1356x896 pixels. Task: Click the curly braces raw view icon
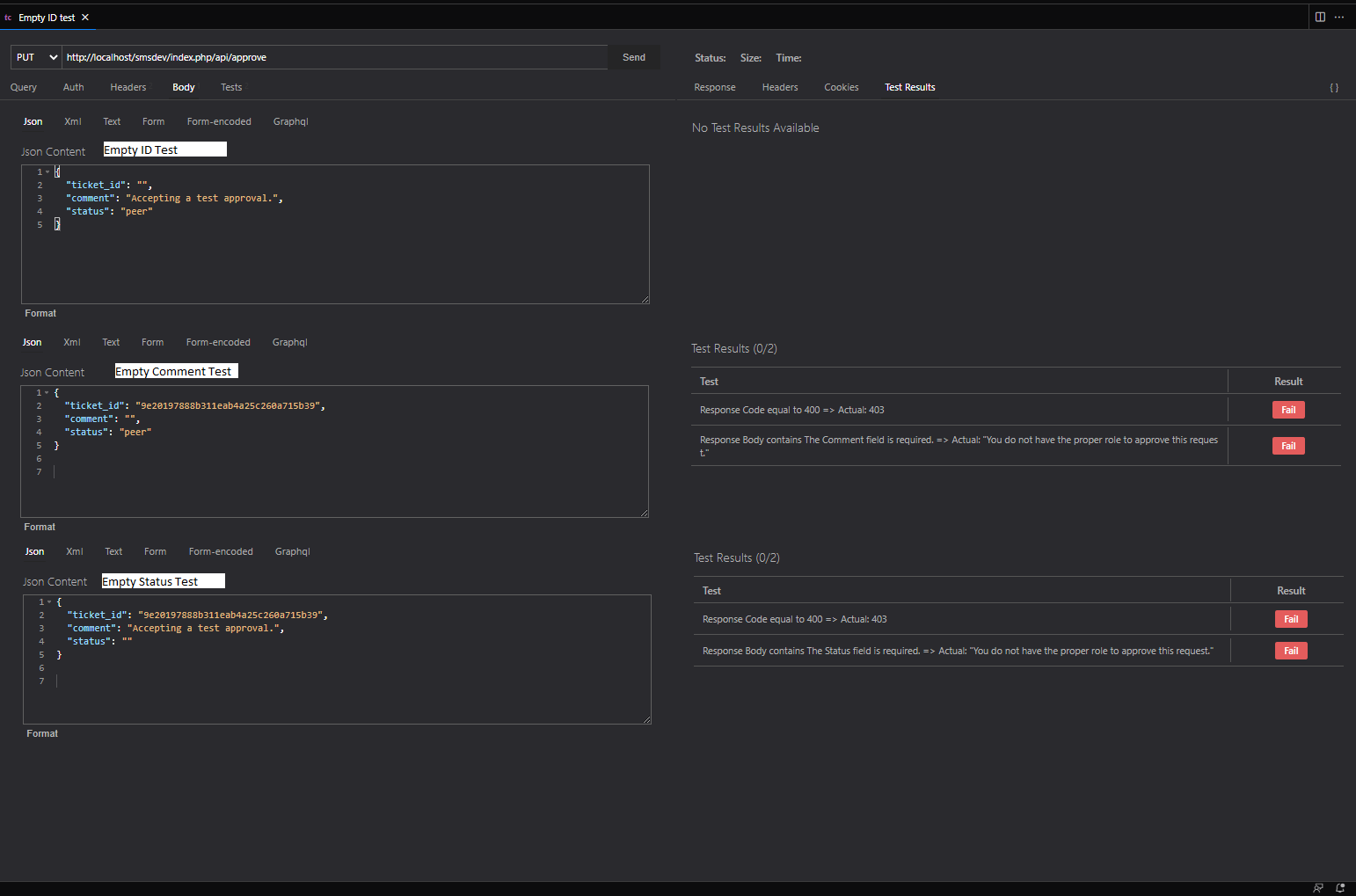[1334, 87]
